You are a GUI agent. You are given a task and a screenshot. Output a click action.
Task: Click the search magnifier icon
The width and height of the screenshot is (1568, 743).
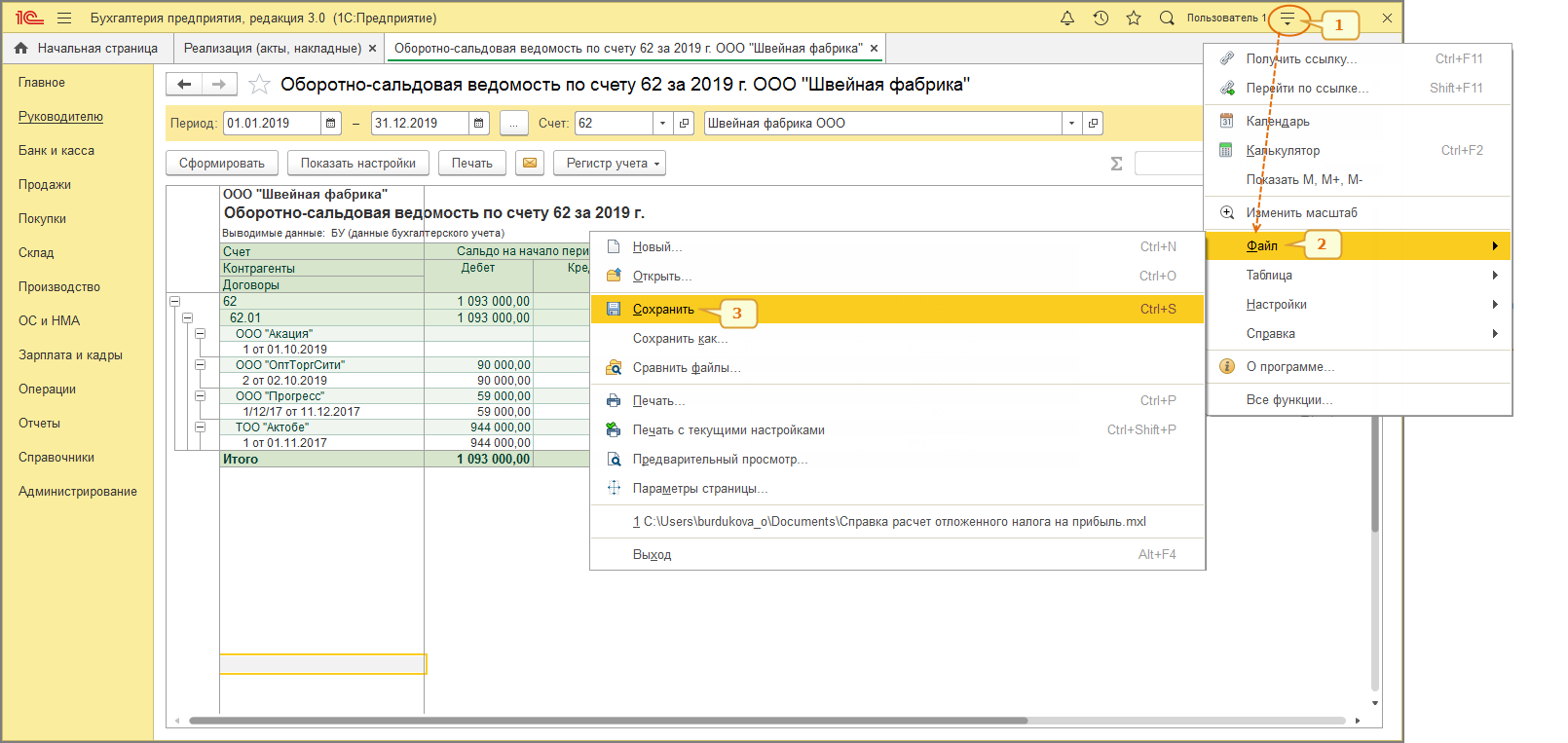click(1167, 18)
